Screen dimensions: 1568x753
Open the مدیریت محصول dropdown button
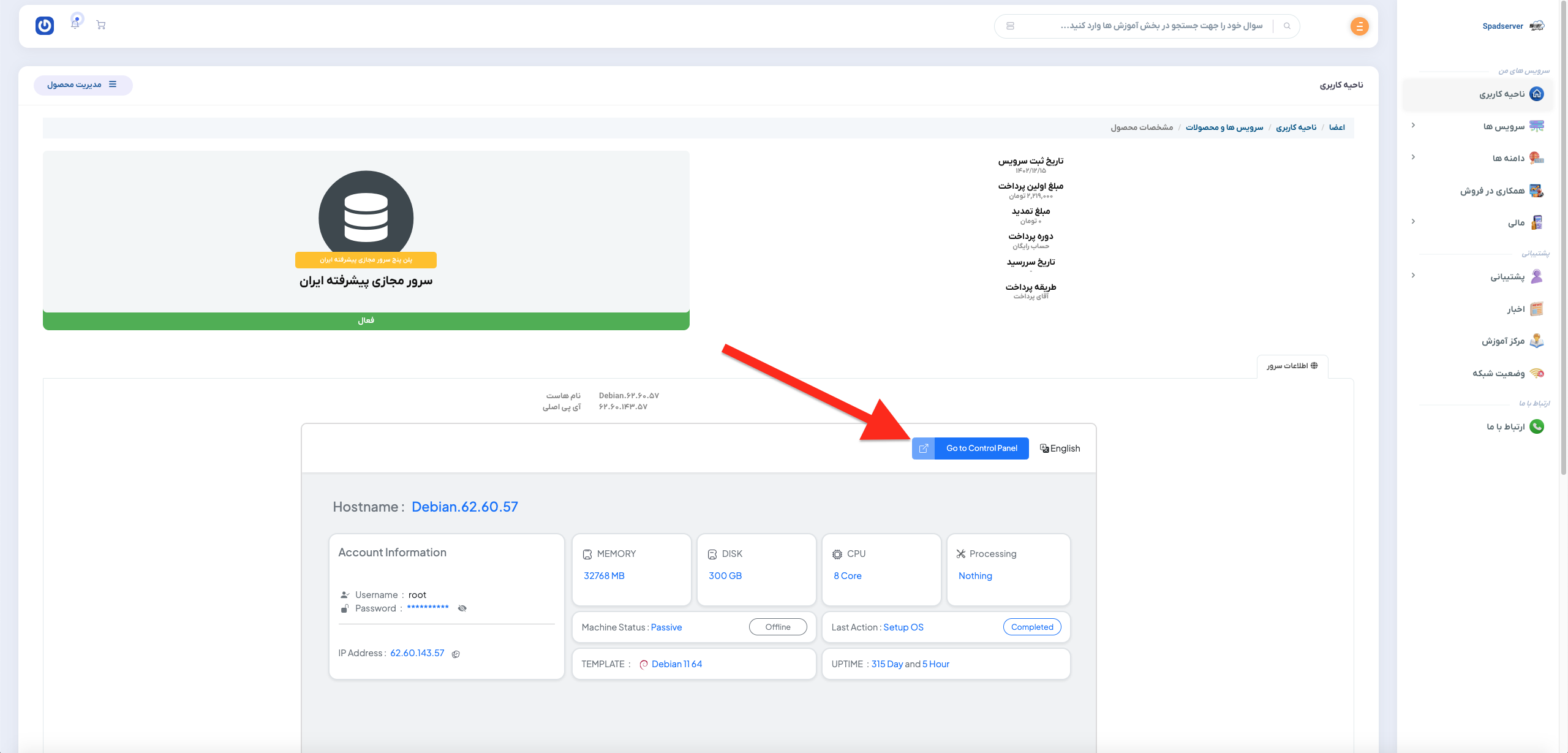[83, 85]
